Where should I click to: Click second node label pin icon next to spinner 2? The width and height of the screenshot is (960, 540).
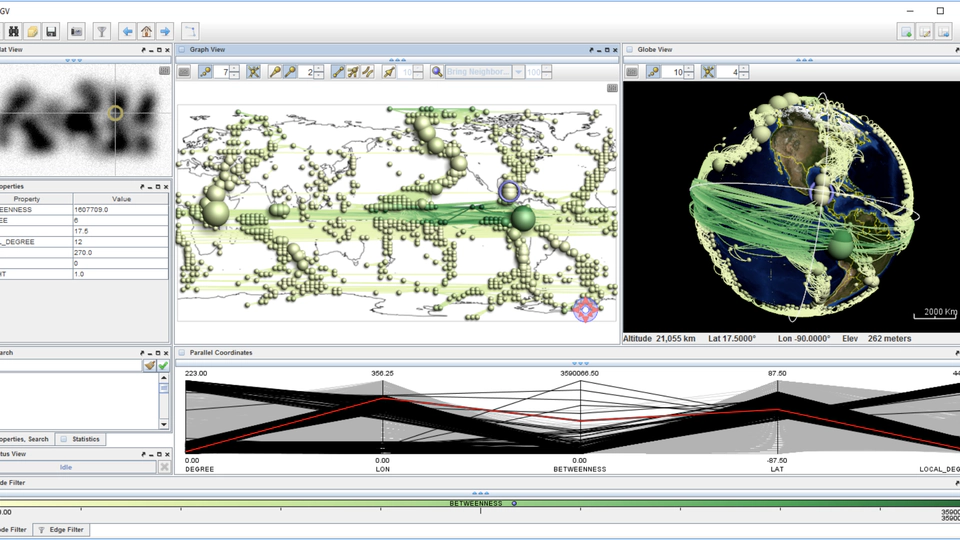(x=290, y=72)
